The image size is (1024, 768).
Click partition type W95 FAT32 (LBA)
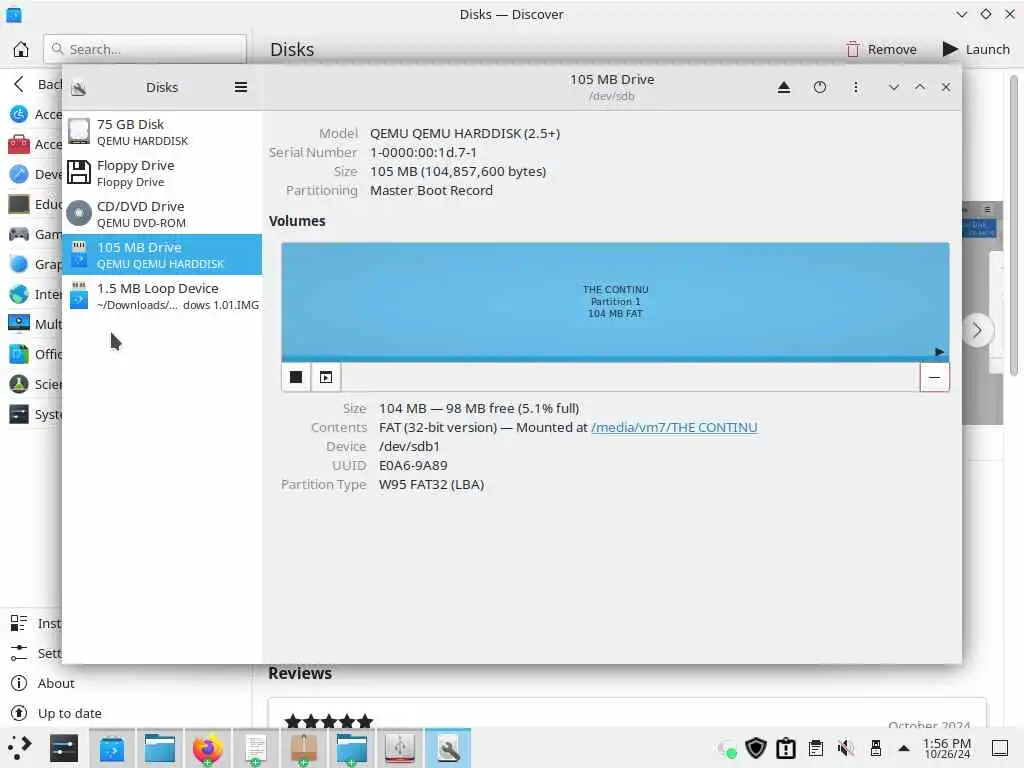click(x=432, y=485)
